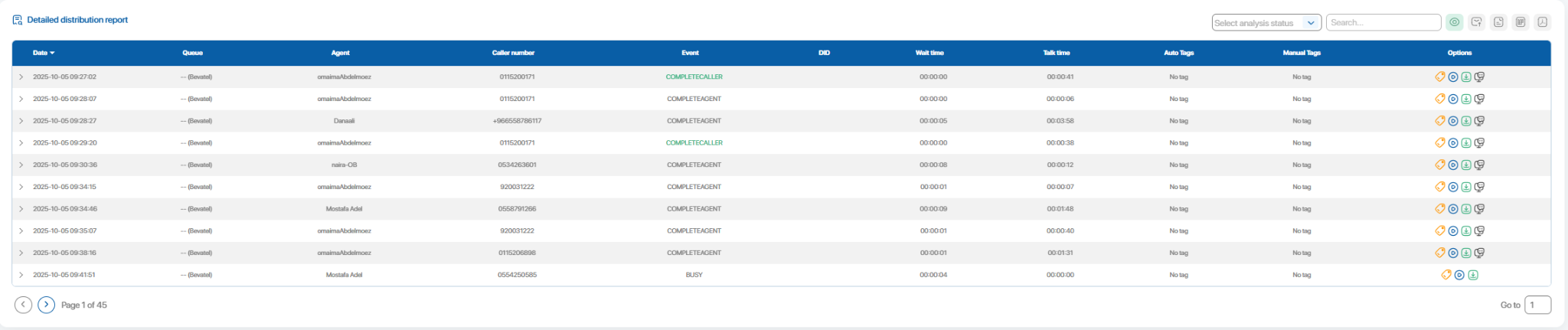1568x330 pixels.
Task: Toggle the green eye visibility button
Action: pyautogui.click(x=1455, y=22)
